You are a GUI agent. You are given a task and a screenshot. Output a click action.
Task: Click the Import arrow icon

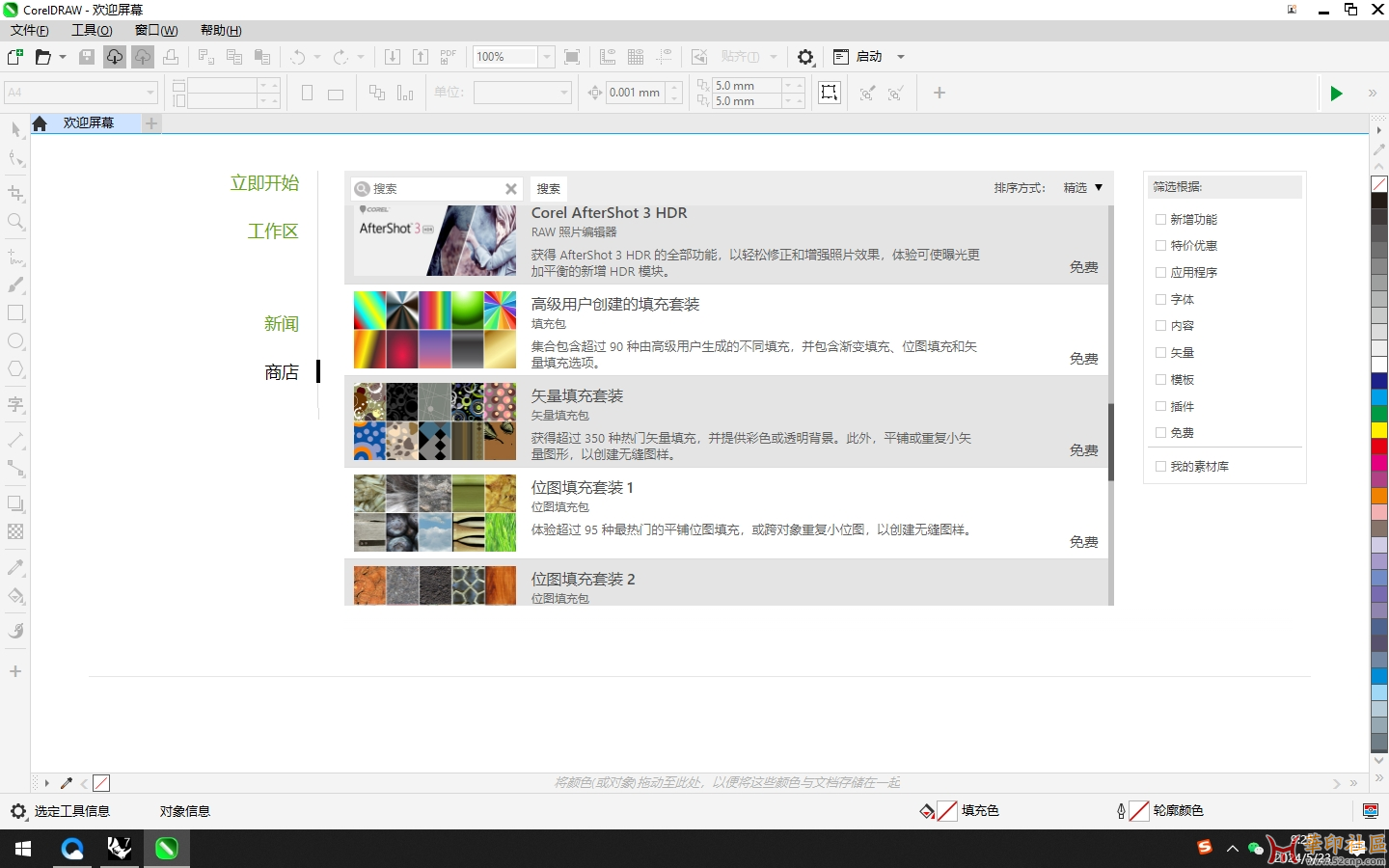(393, 57)
